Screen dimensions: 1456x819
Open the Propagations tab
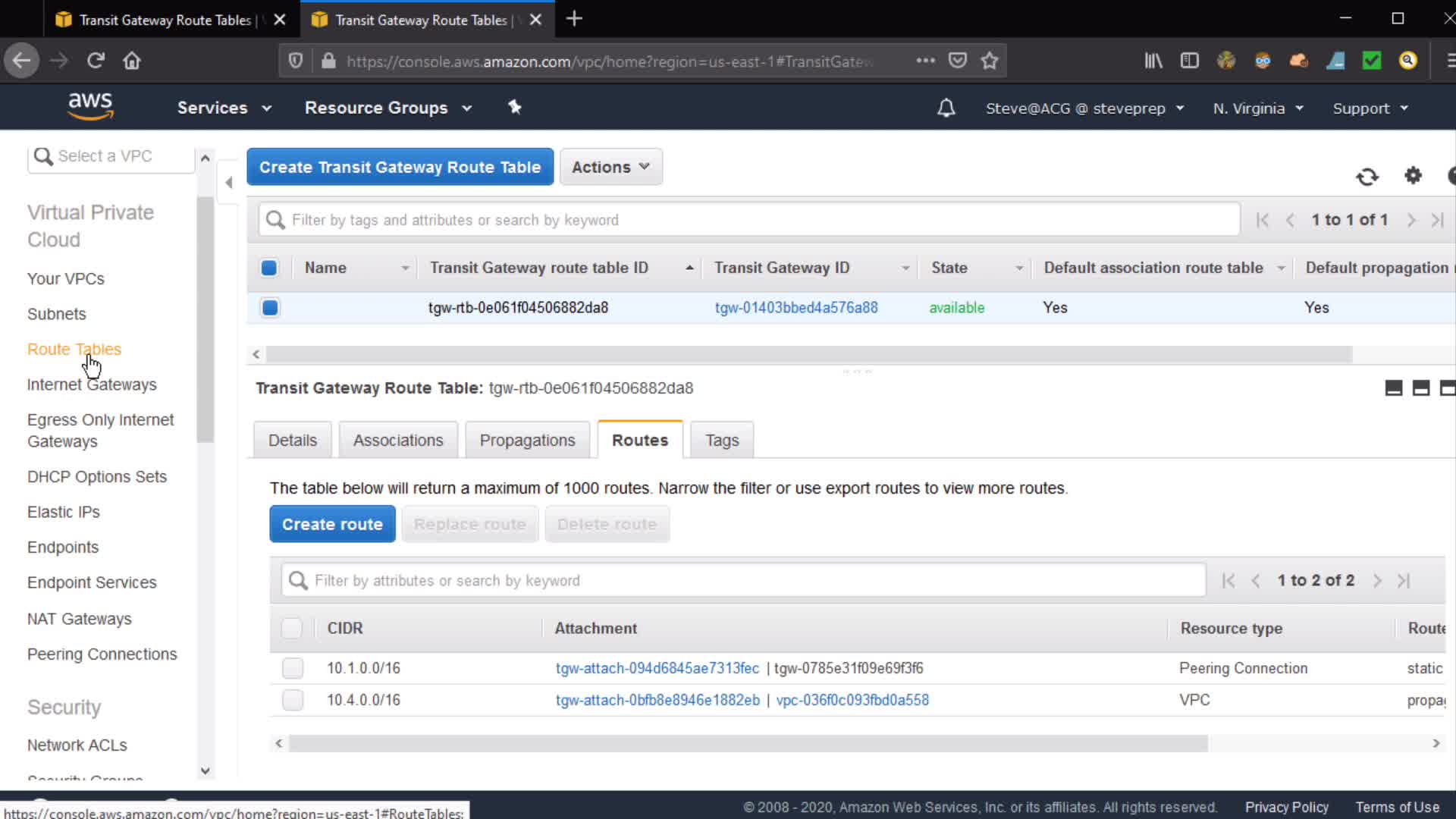coord(527,441)
